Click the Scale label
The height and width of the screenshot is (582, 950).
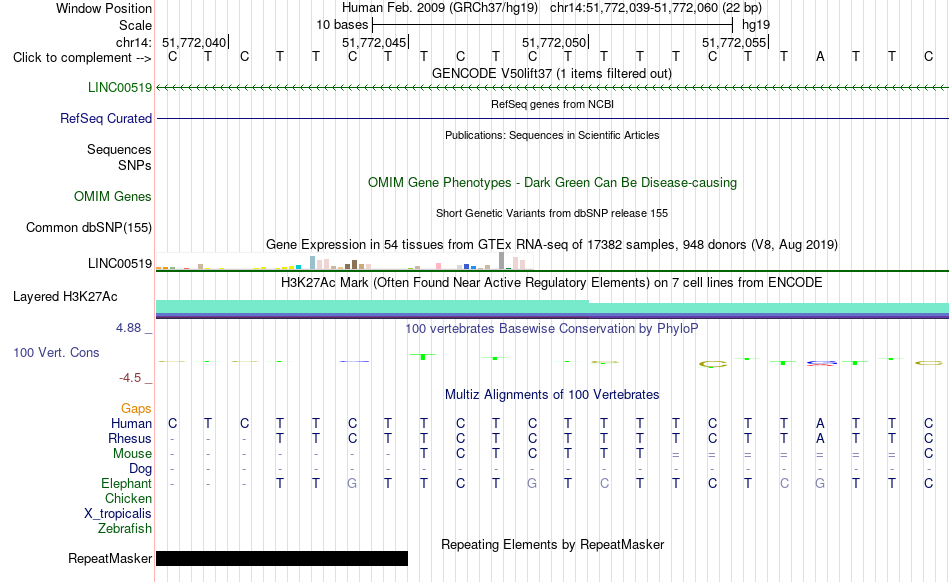click(x=135, y=25)
